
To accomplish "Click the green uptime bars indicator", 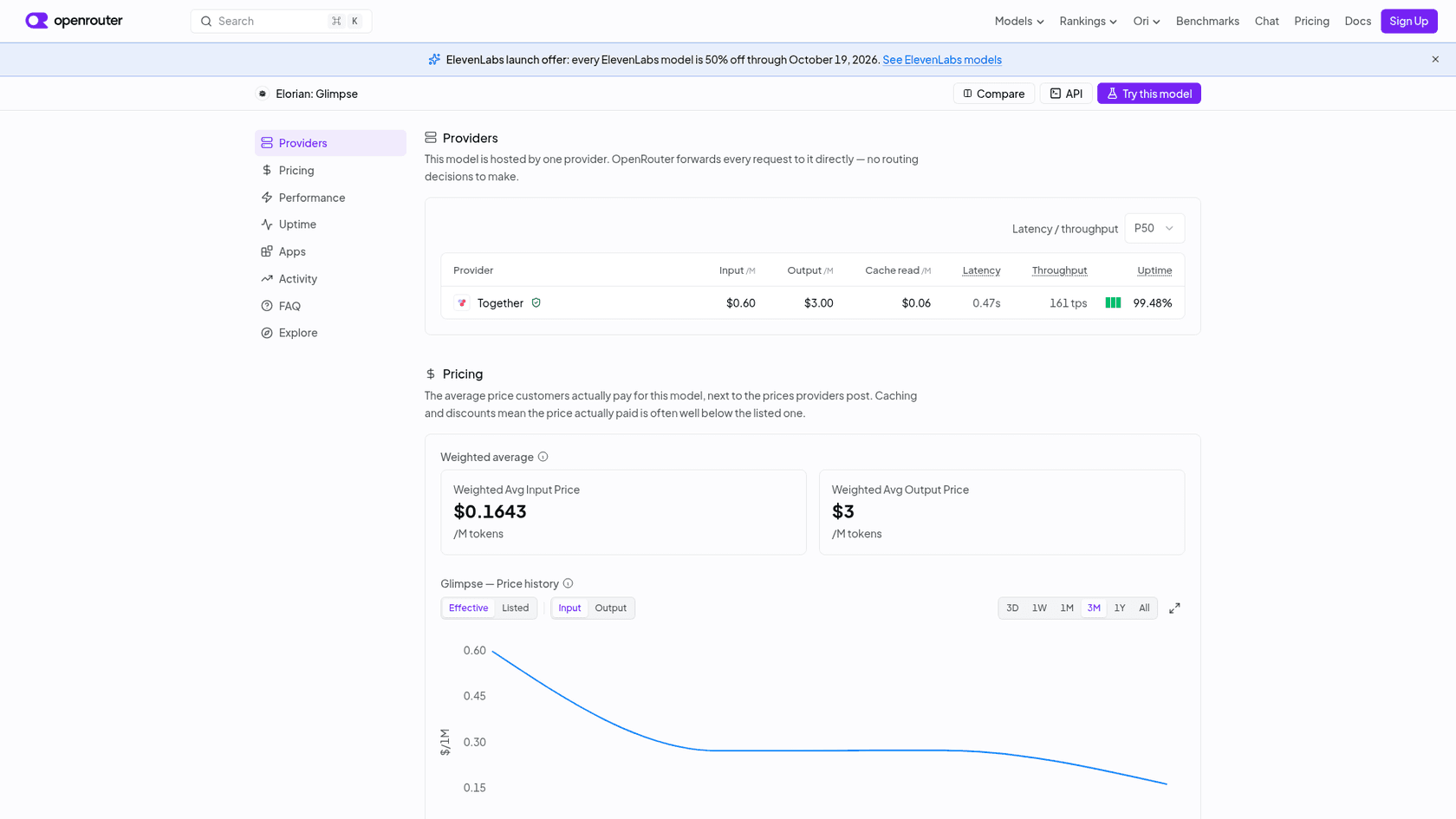I will click(1113, 302).
